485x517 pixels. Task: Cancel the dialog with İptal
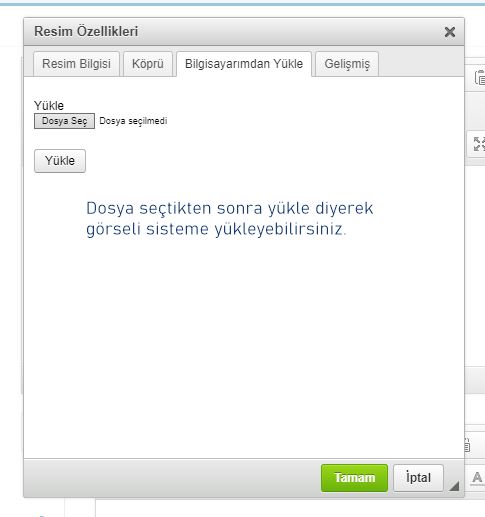click(418, 478)
